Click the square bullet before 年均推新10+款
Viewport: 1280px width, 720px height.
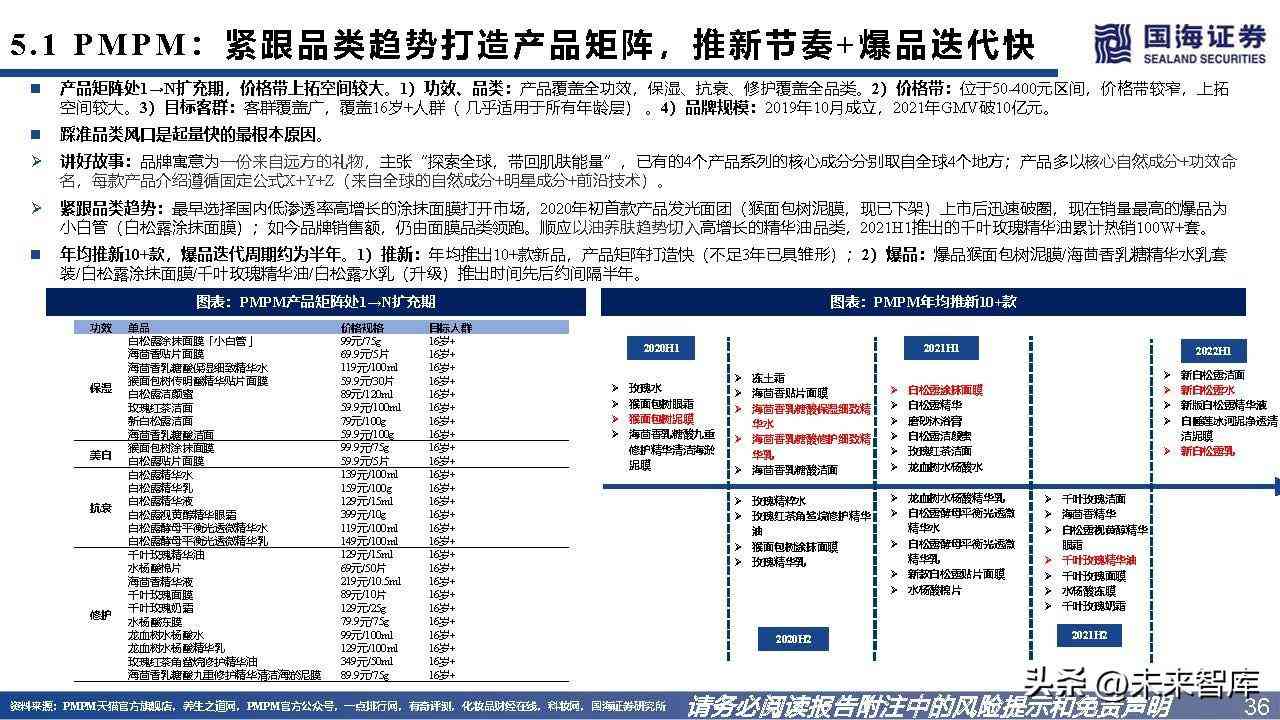point(36,254)
